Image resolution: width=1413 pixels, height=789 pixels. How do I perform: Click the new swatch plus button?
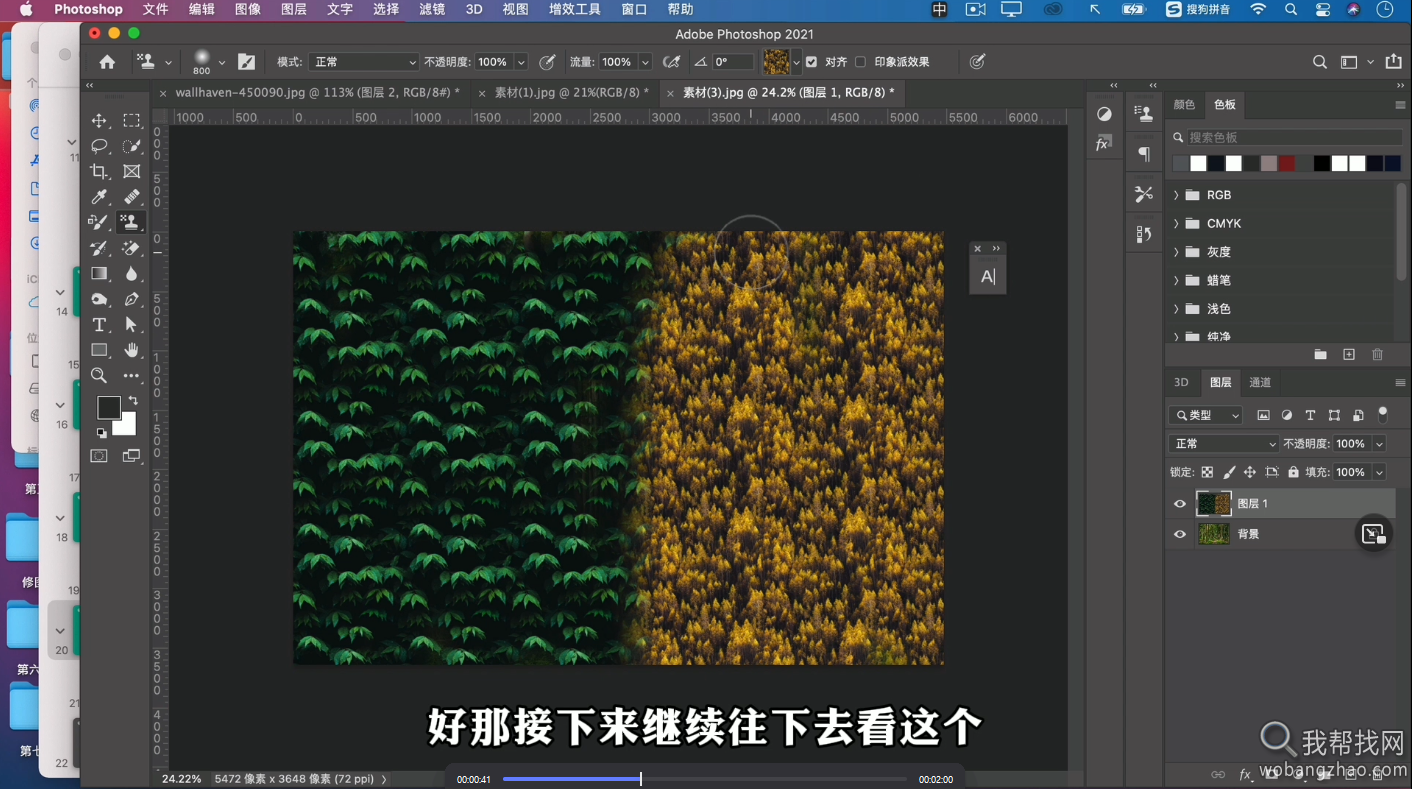1349,355
